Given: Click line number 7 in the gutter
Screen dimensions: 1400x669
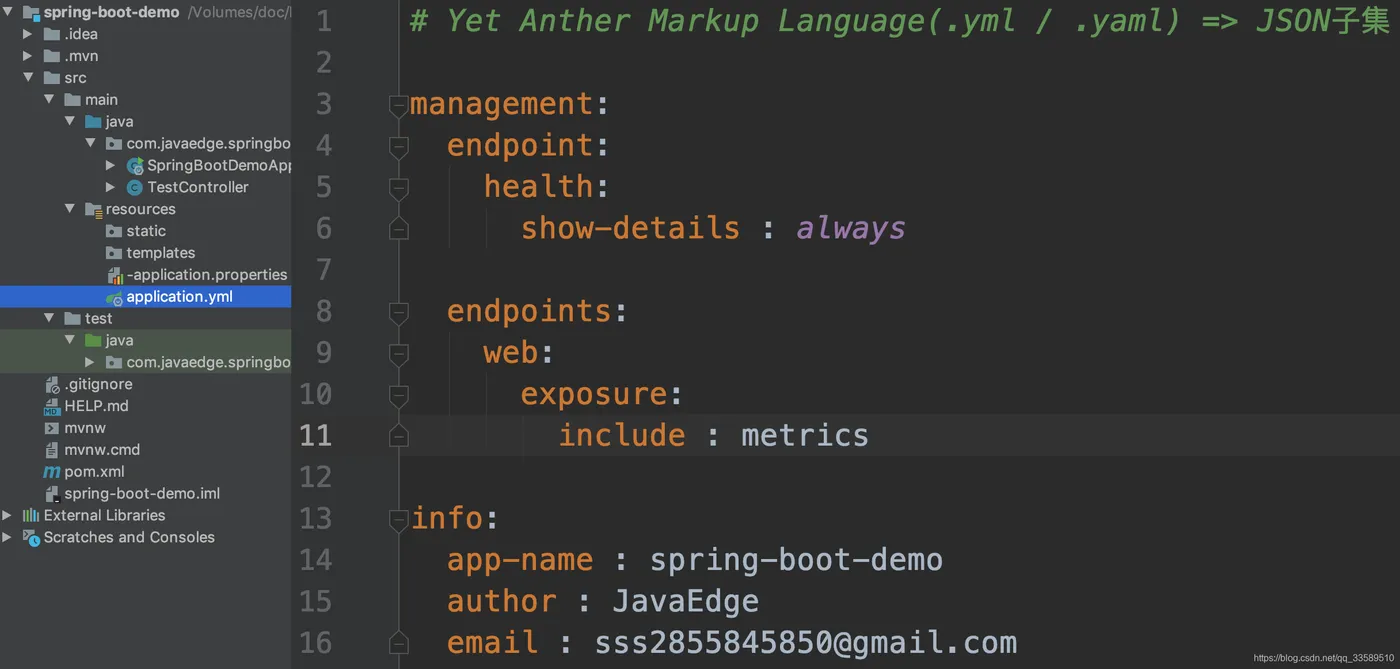Looking at the screenshot, I should click(323, 270).
